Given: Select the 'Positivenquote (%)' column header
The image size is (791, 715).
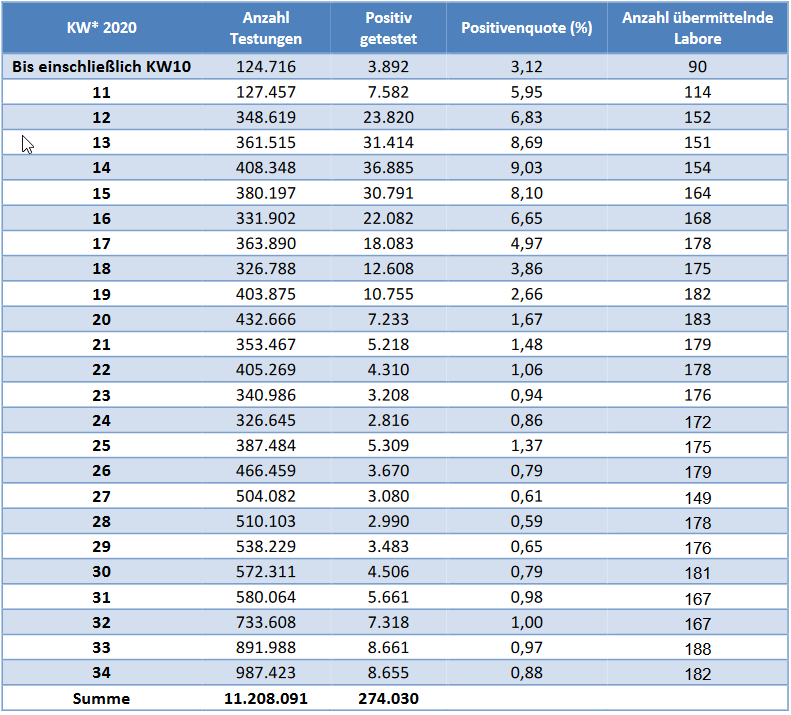Looking at the screenshot, I should (527, 28).
